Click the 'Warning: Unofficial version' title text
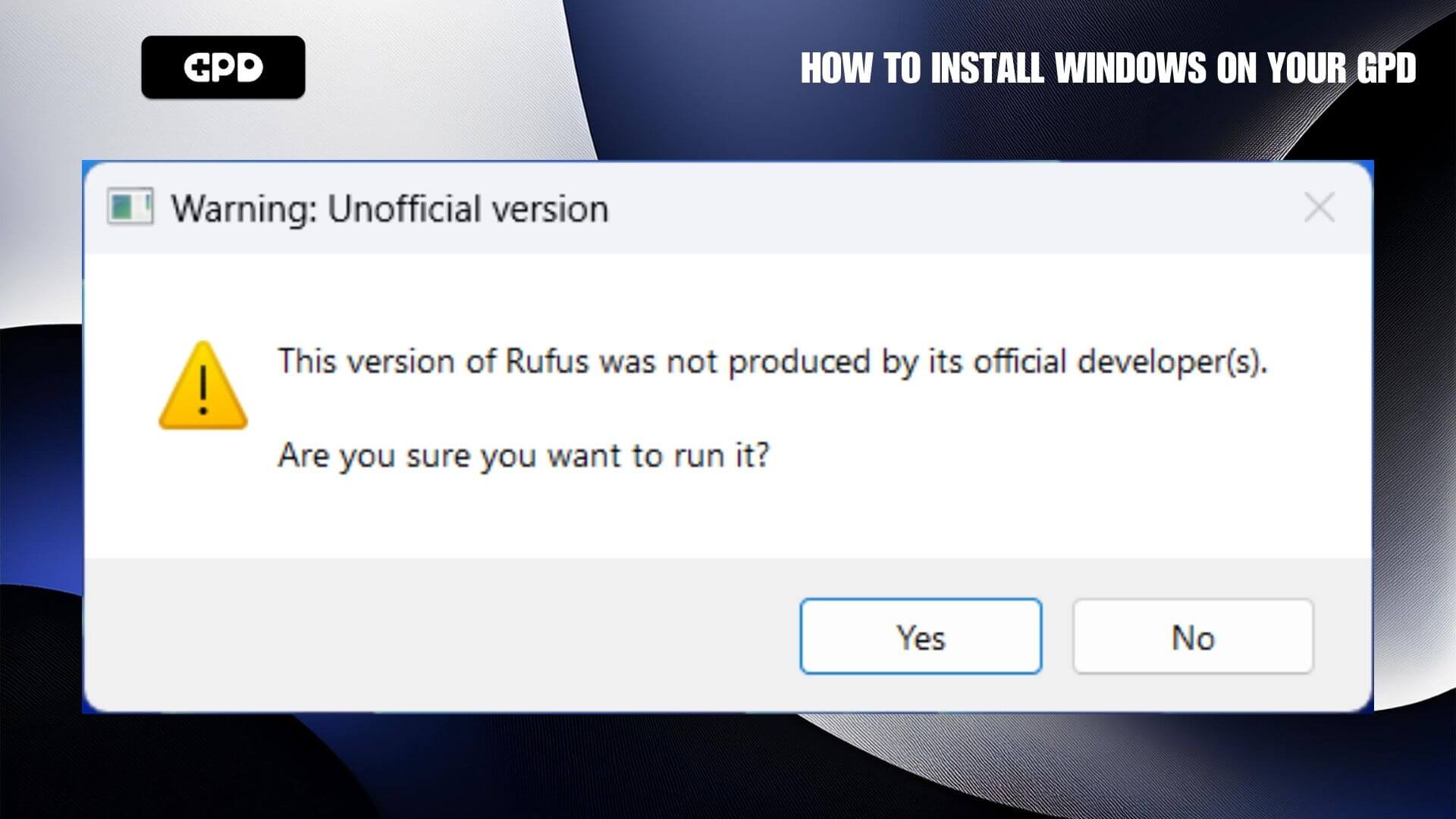 389,209
